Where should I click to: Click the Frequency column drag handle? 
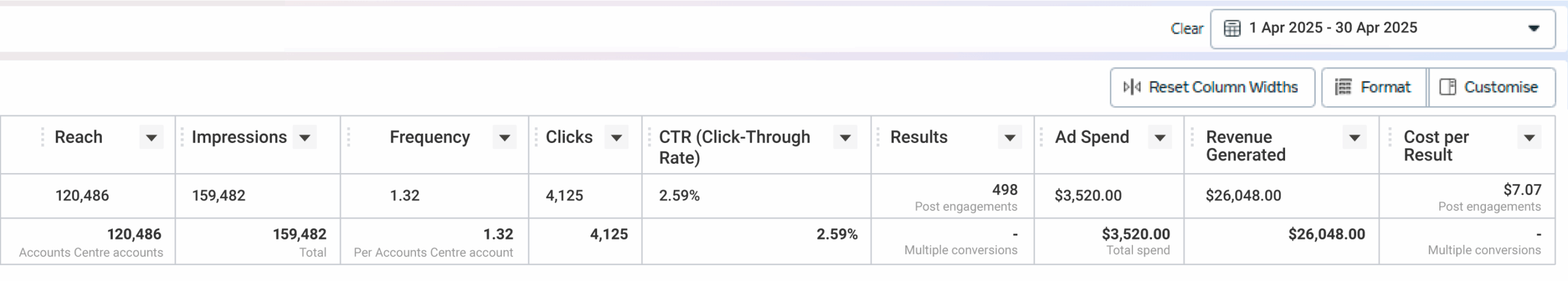[348, 137]
